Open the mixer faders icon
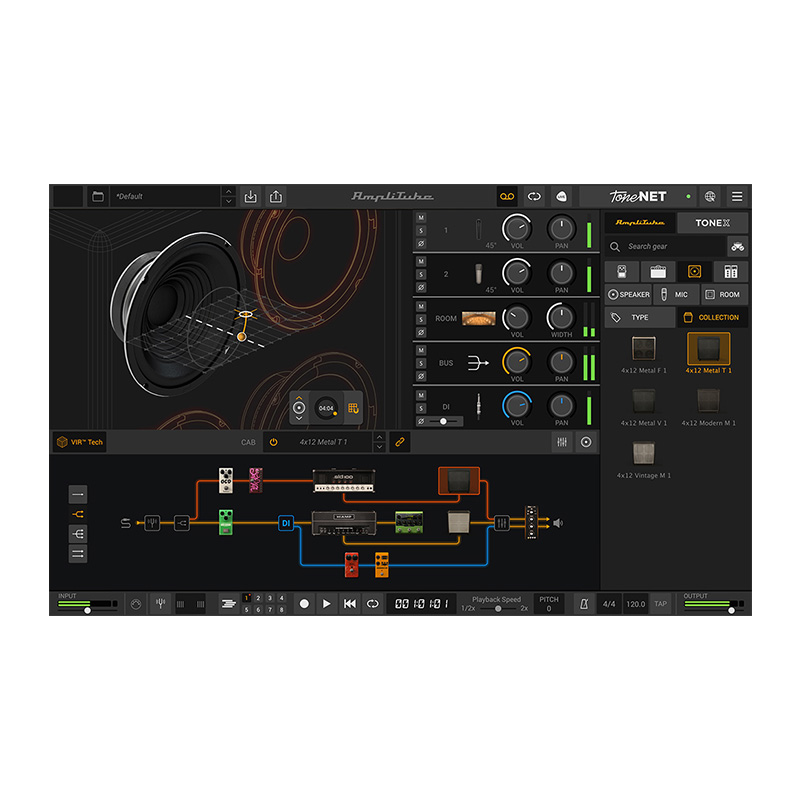Image resolution: width=800 pixels, height=800 pixels. 562,441
